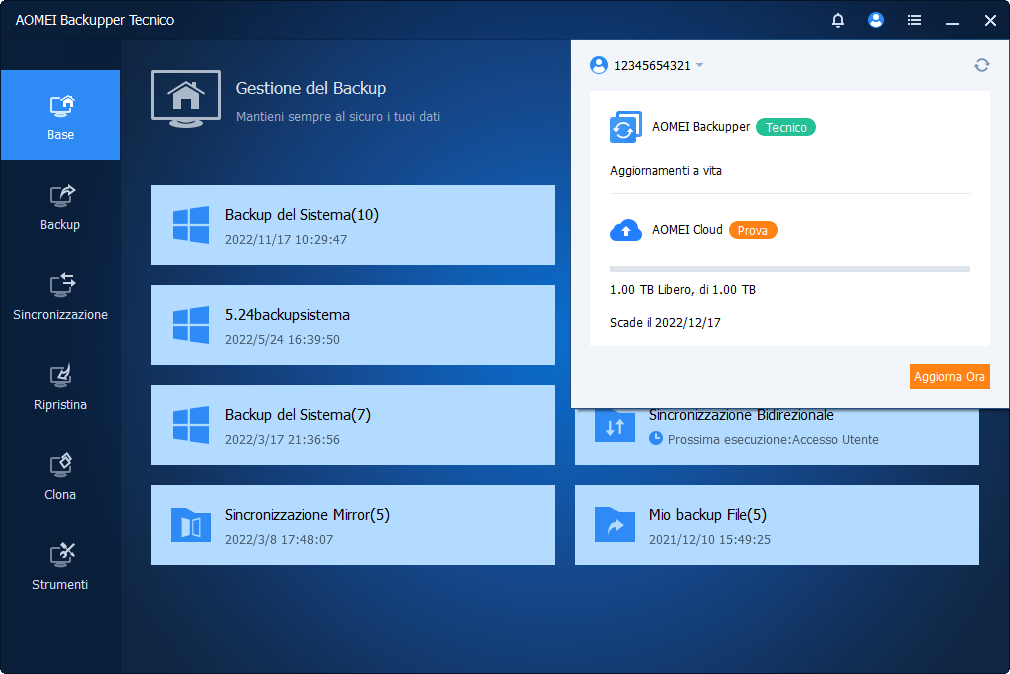The height and width of the screenshot is (674, 1010).
Task: Click the AOMEI Backupper Tecnico window title
Action: click(95, 20)
